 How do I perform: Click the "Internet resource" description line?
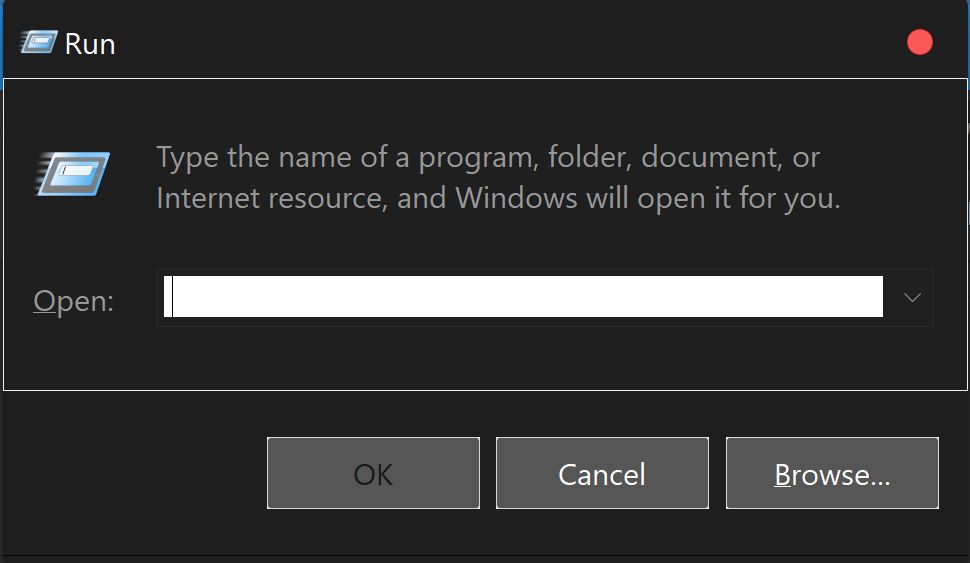[x=270, y=198]
